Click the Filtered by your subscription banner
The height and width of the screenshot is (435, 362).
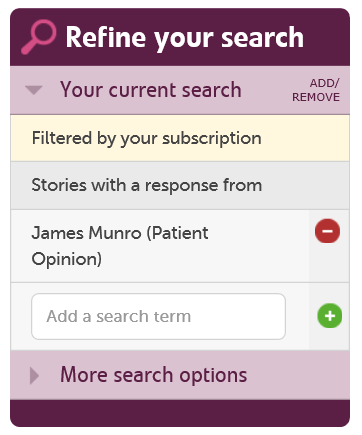pos(180,138)
